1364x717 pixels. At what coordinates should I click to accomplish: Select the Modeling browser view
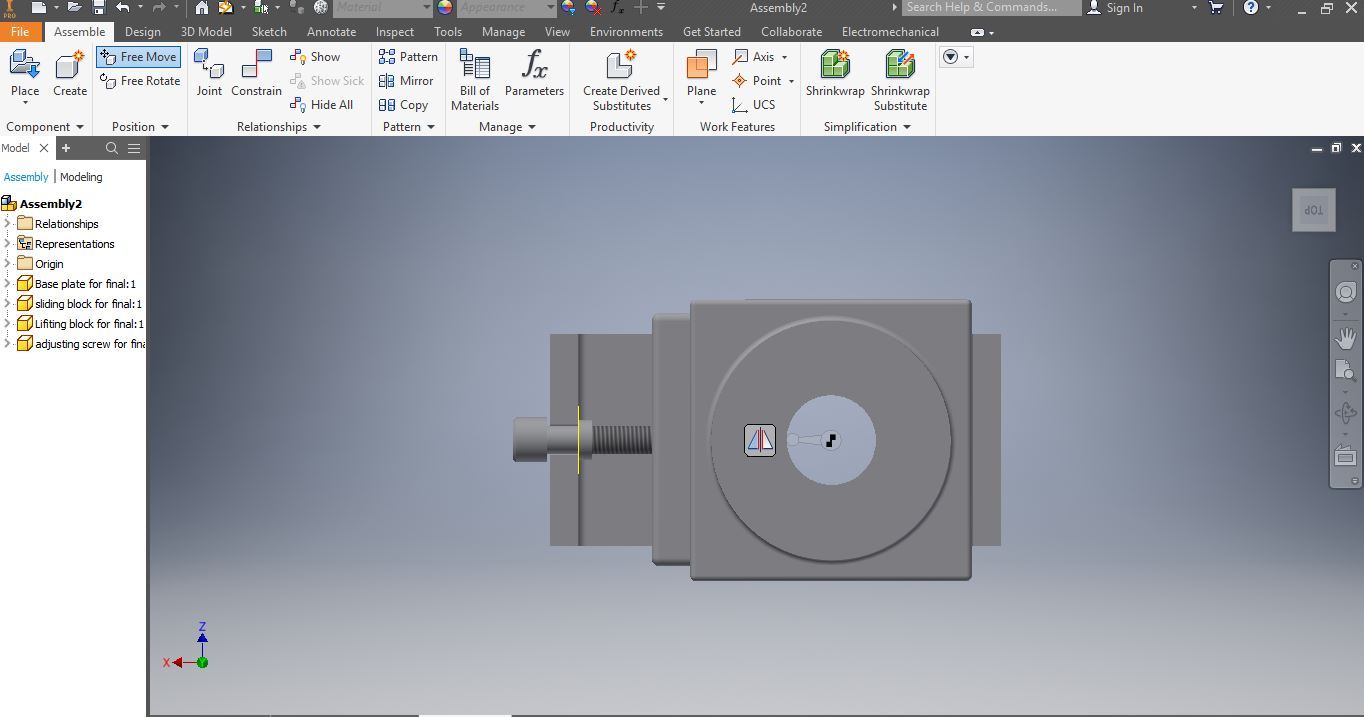(81, 177)
